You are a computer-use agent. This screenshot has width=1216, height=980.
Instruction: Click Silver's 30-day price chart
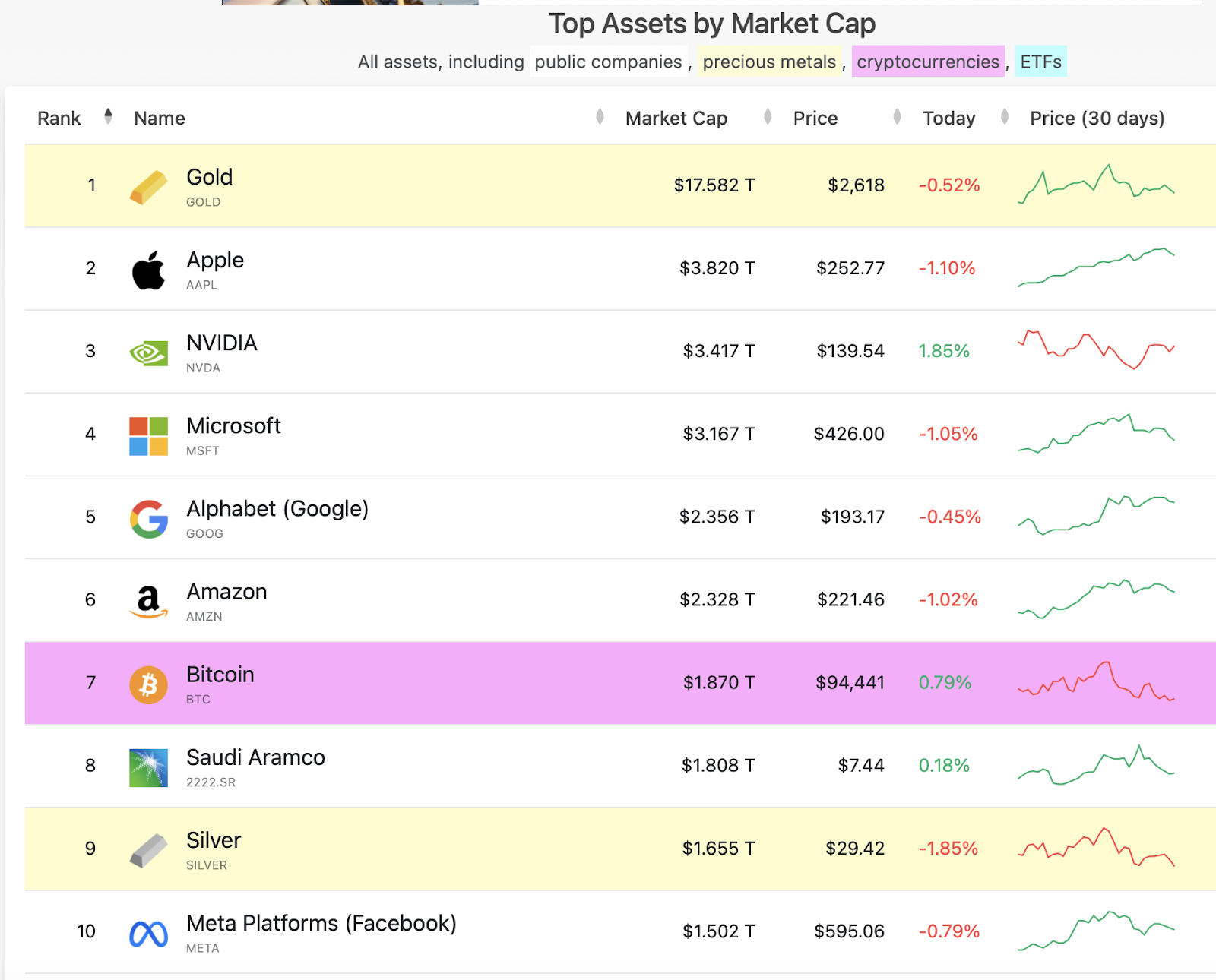pyautogui.click(x=1096, y=848)
